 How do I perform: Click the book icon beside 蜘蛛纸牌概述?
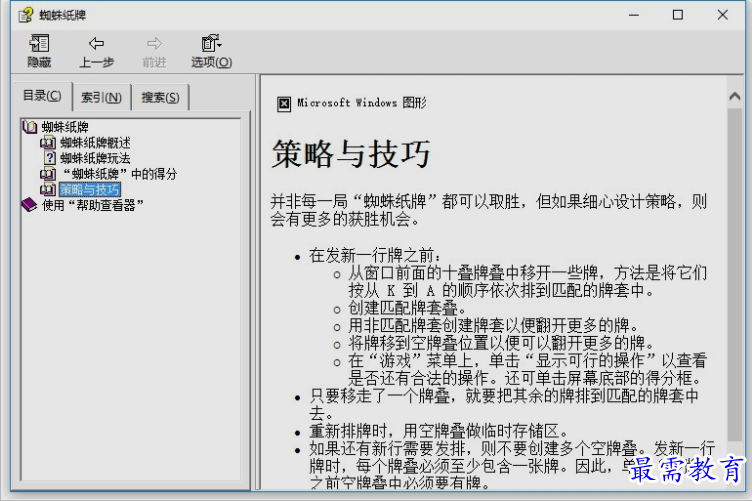click(x=48, y=143)
